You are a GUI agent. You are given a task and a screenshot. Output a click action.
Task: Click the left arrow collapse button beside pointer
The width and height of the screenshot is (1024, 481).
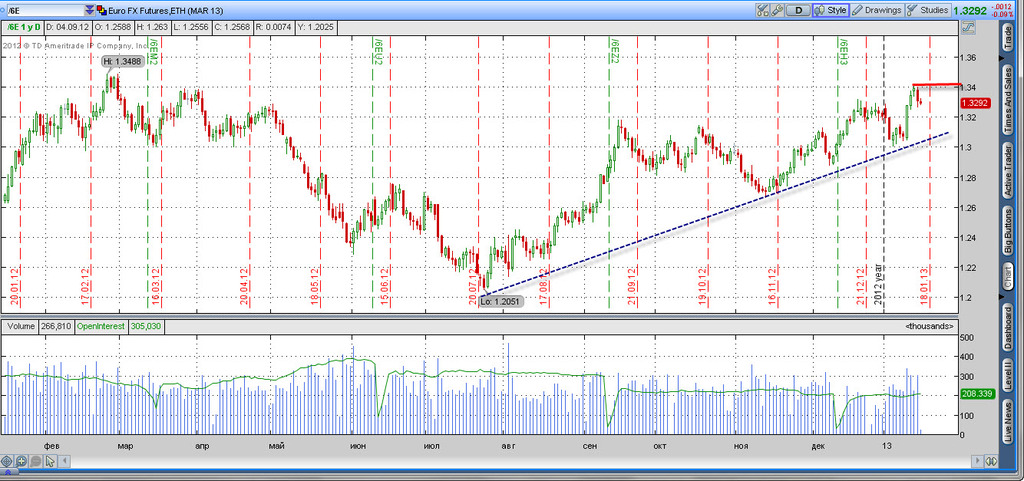tap(65, 461)
